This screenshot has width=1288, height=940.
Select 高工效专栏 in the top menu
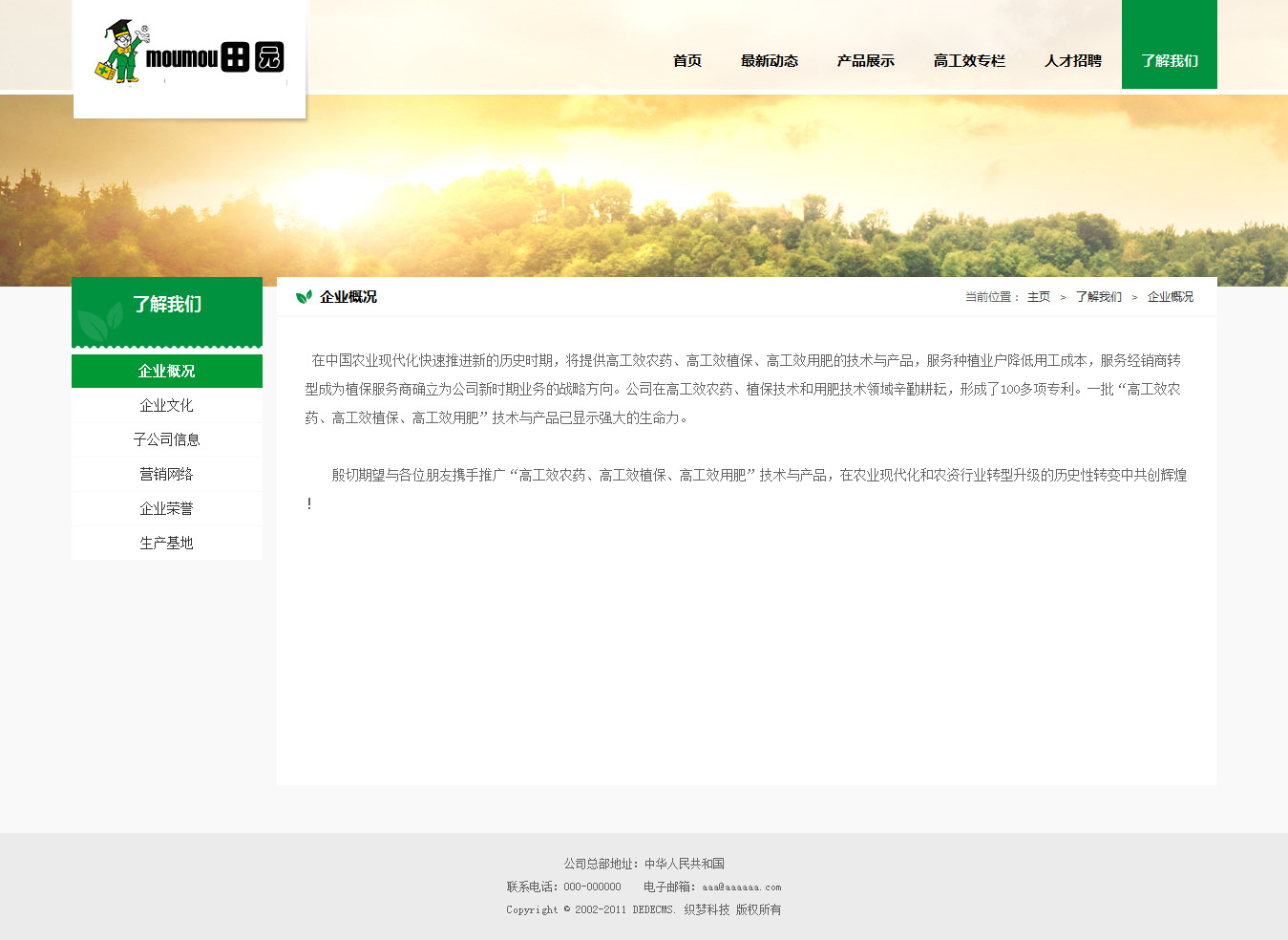(x=969, y=60)
